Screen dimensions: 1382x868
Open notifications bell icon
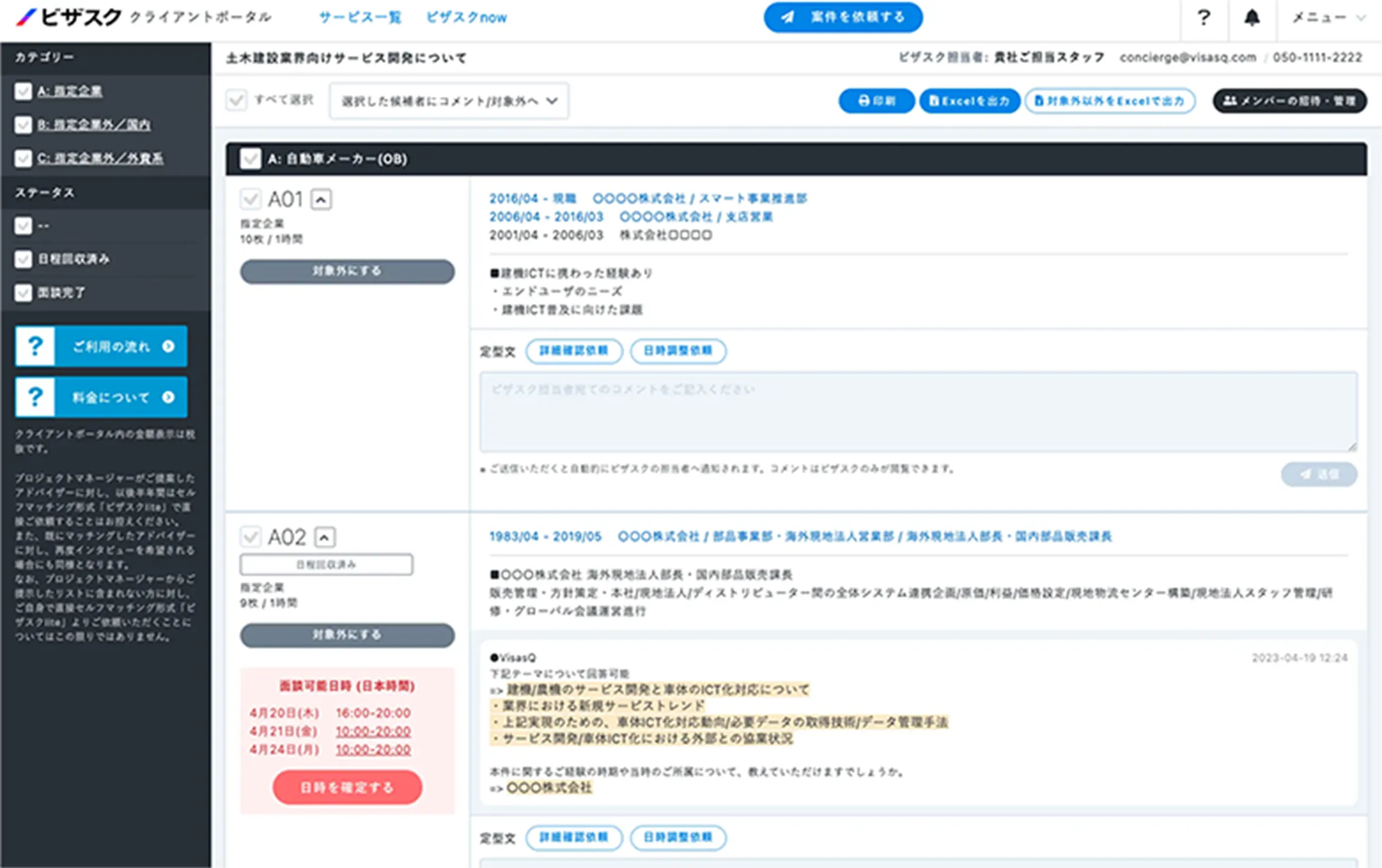pos(1251,18)
